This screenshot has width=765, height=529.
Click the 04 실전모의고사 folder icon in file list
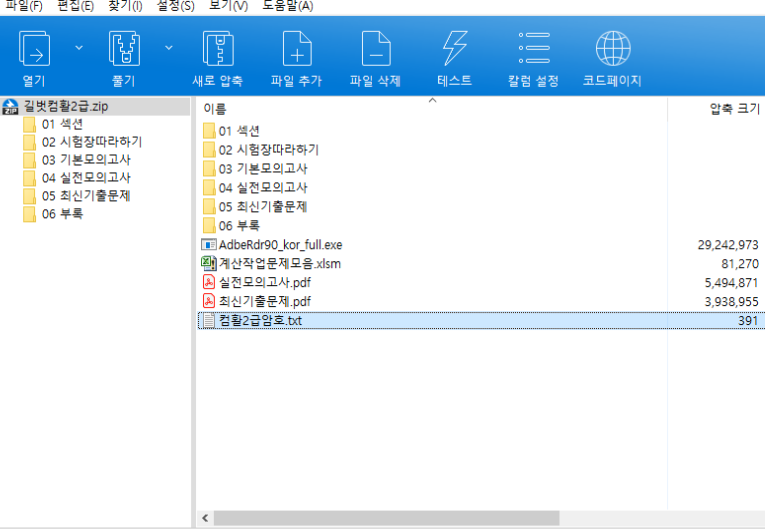tap(209, 187)
